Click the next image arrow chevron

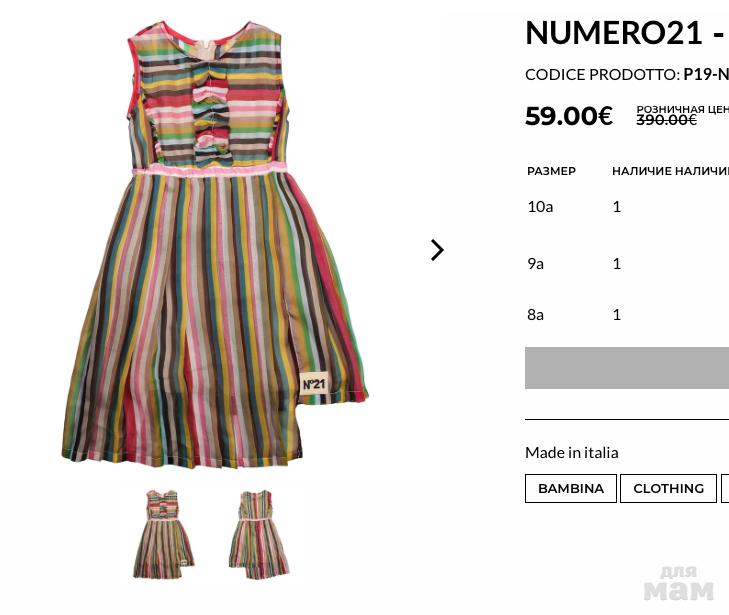coord(437,250)
